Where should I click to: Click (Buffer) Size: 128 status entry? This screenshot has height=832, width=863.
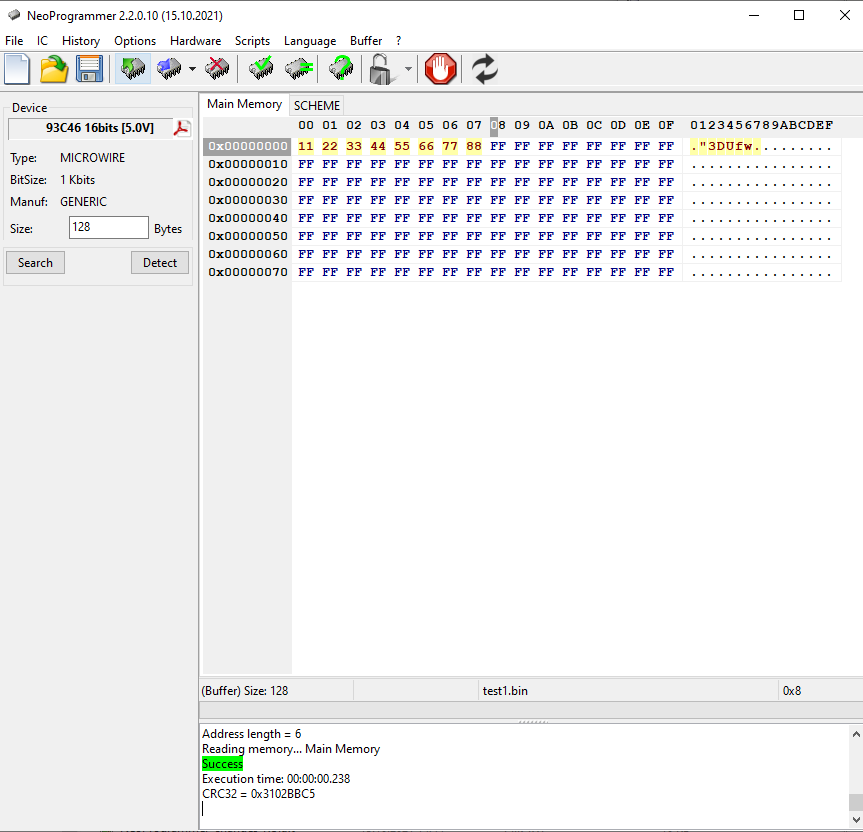(245, 691)
